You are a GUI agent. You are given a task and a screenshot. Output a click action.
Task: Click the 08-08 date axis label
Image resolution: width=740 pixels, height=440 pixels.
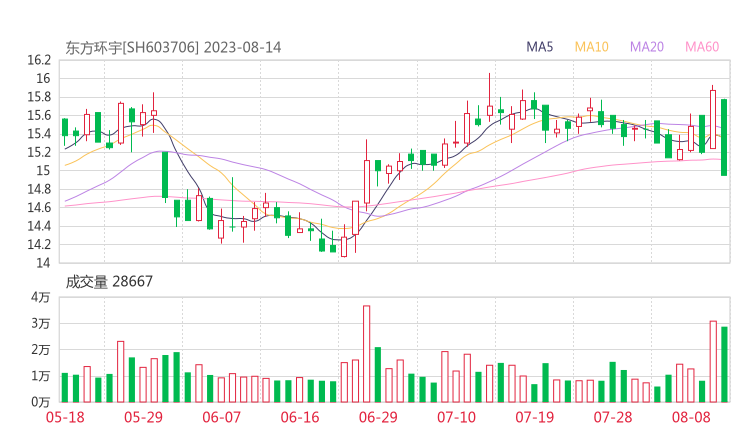[691, 417]
